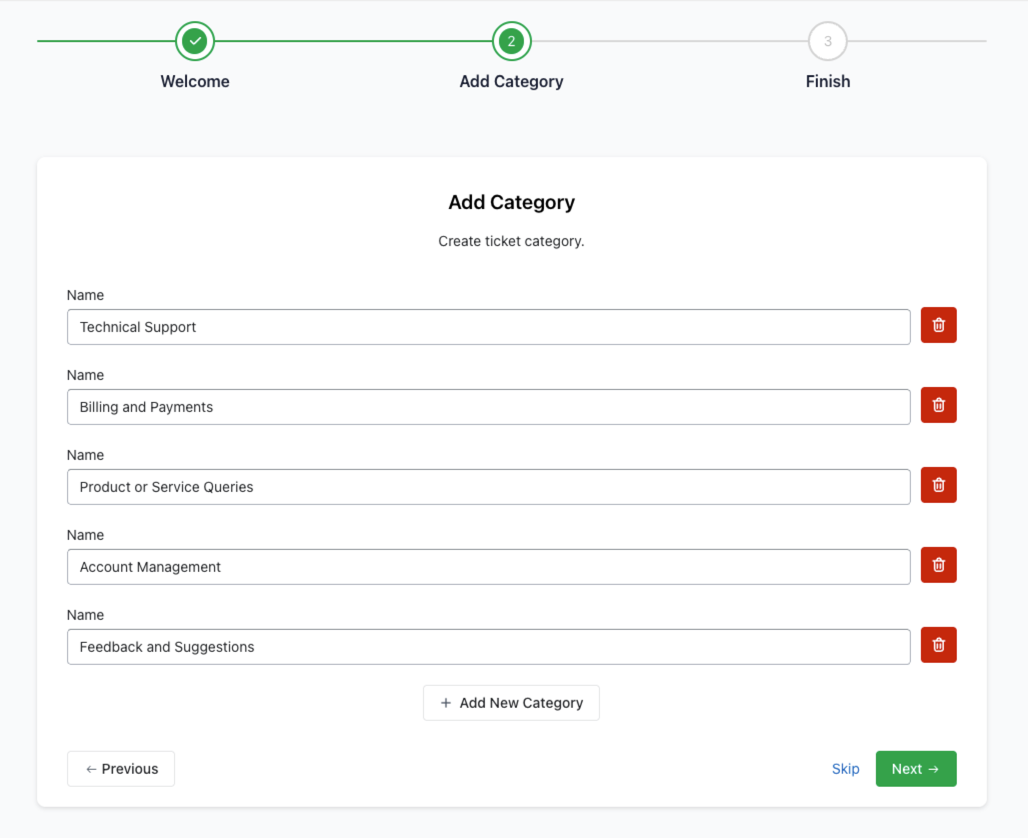
Task: Click step 3 Finish circle
Action: [x=827, y=41]
